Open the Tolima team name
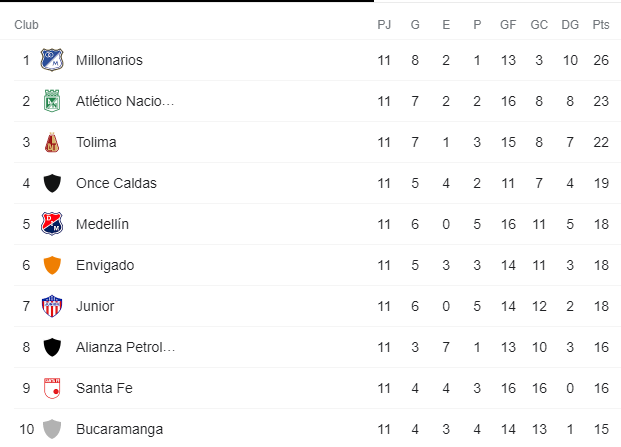This screenshot has height=447, width=621. pyautogui.click(x=96, y=142)
